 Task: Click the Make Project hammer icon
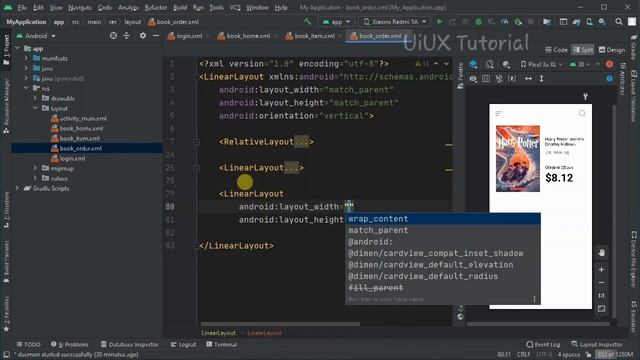tap(308, 22)
